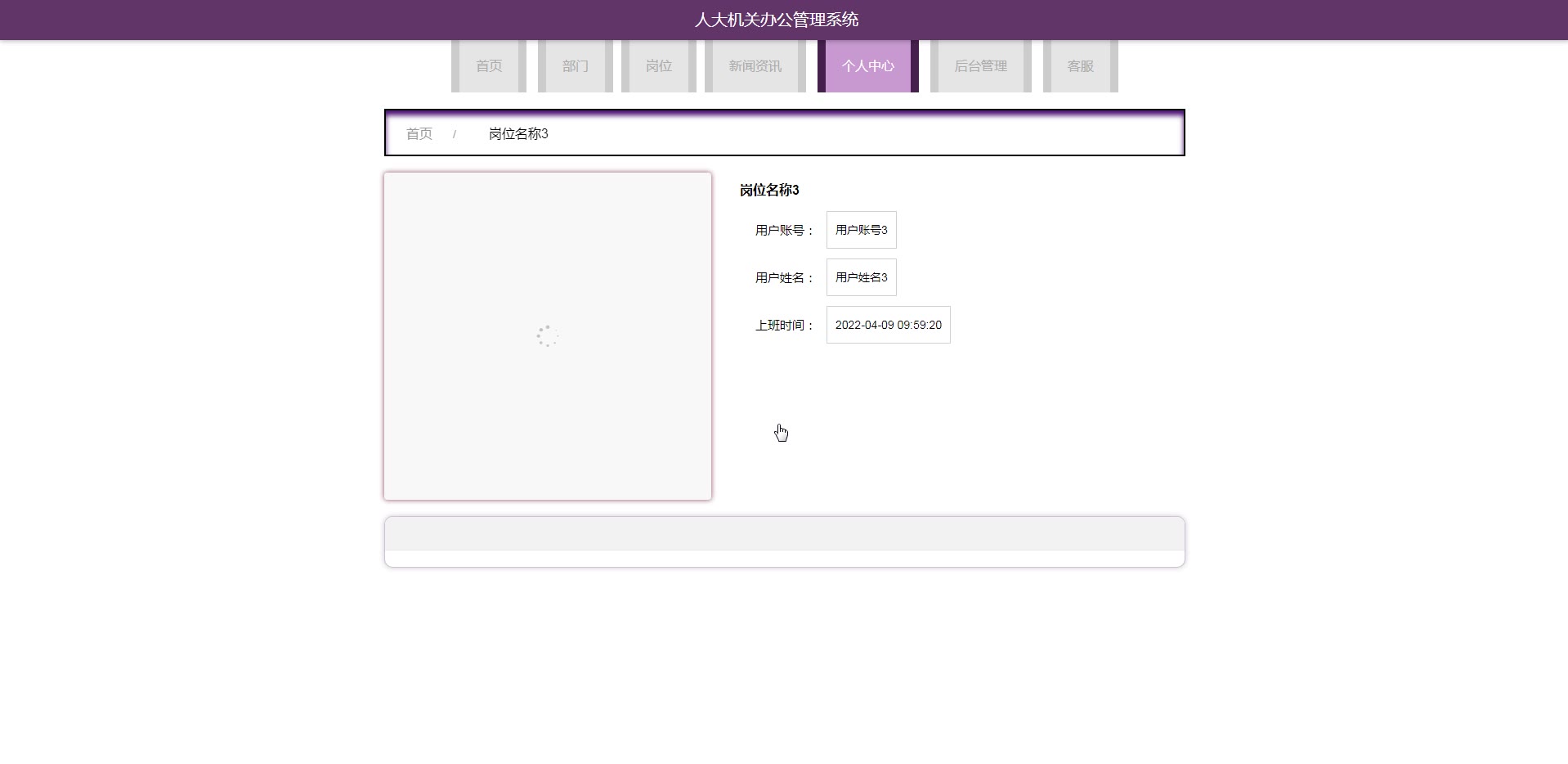
Task: Click the bold 岗位名称3 heading
Action: [x=769, y=190]
